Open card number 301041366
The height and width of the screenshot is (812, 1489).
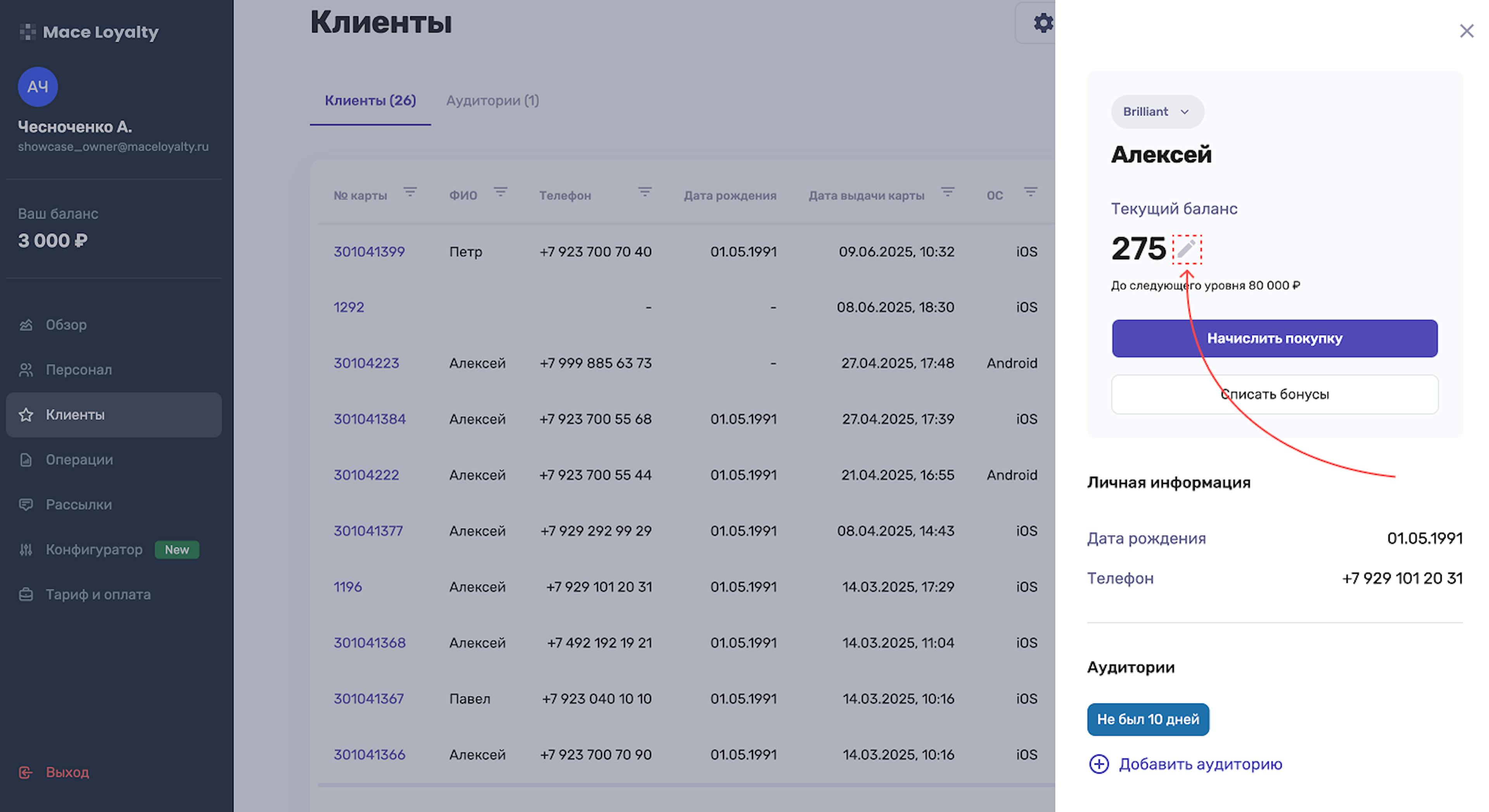coord(370,755)
